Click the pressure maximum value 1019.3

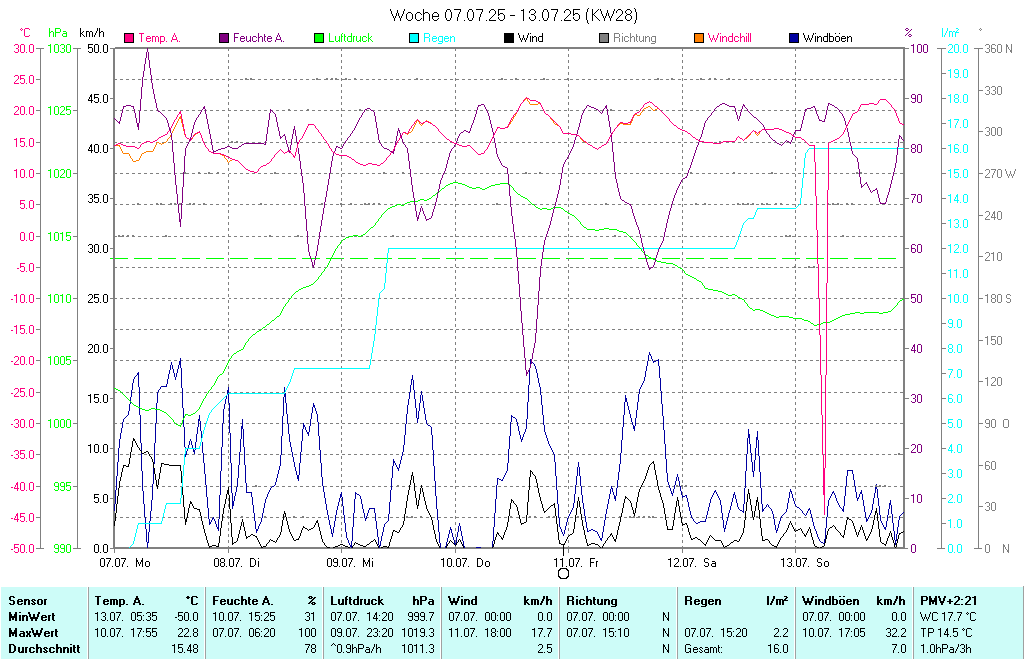click(x=418, y=633)
